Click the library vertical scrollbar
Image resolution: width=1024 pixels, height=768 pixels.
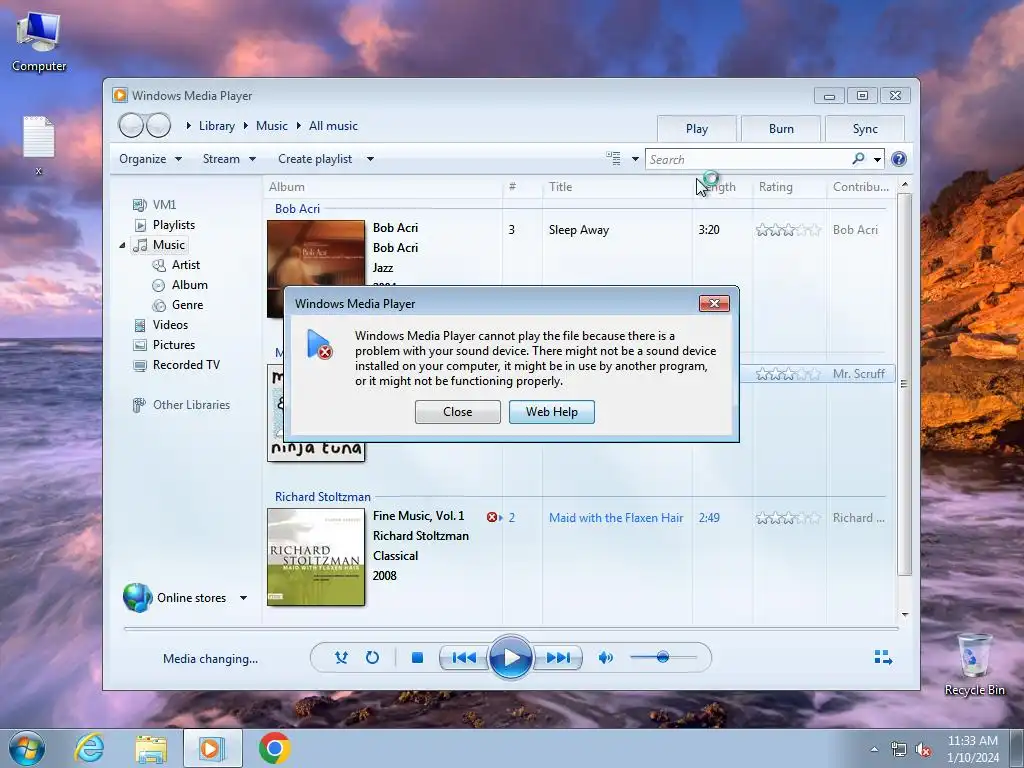click(904, 385)
